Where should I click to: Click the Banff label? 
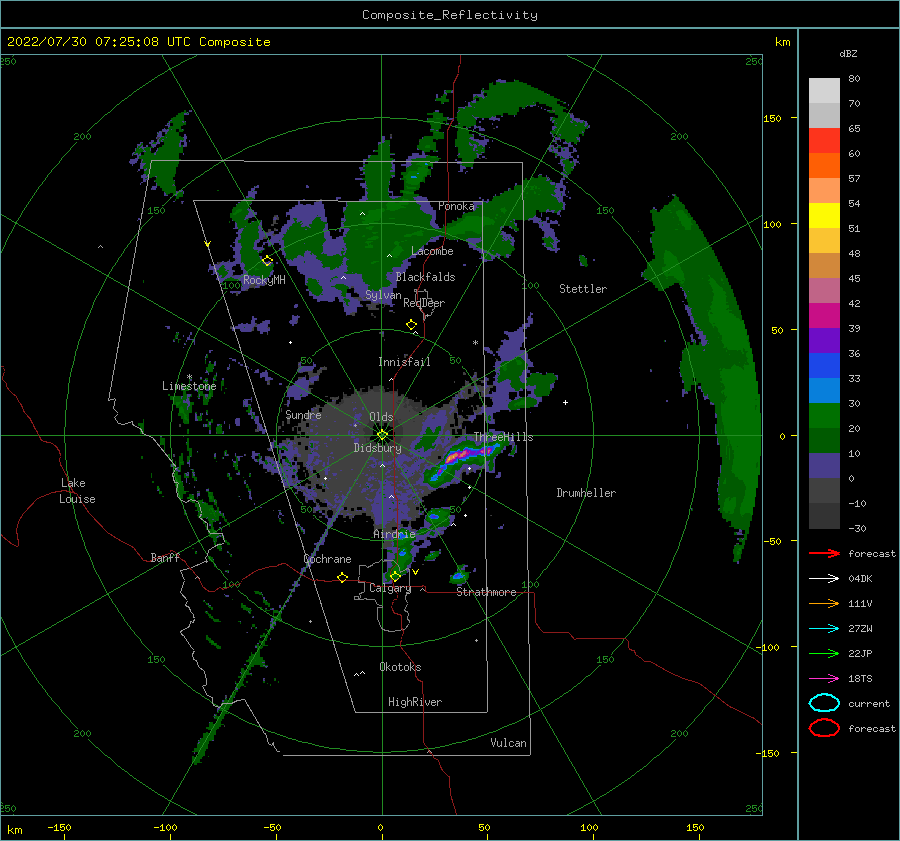click(x=165, y=558)
